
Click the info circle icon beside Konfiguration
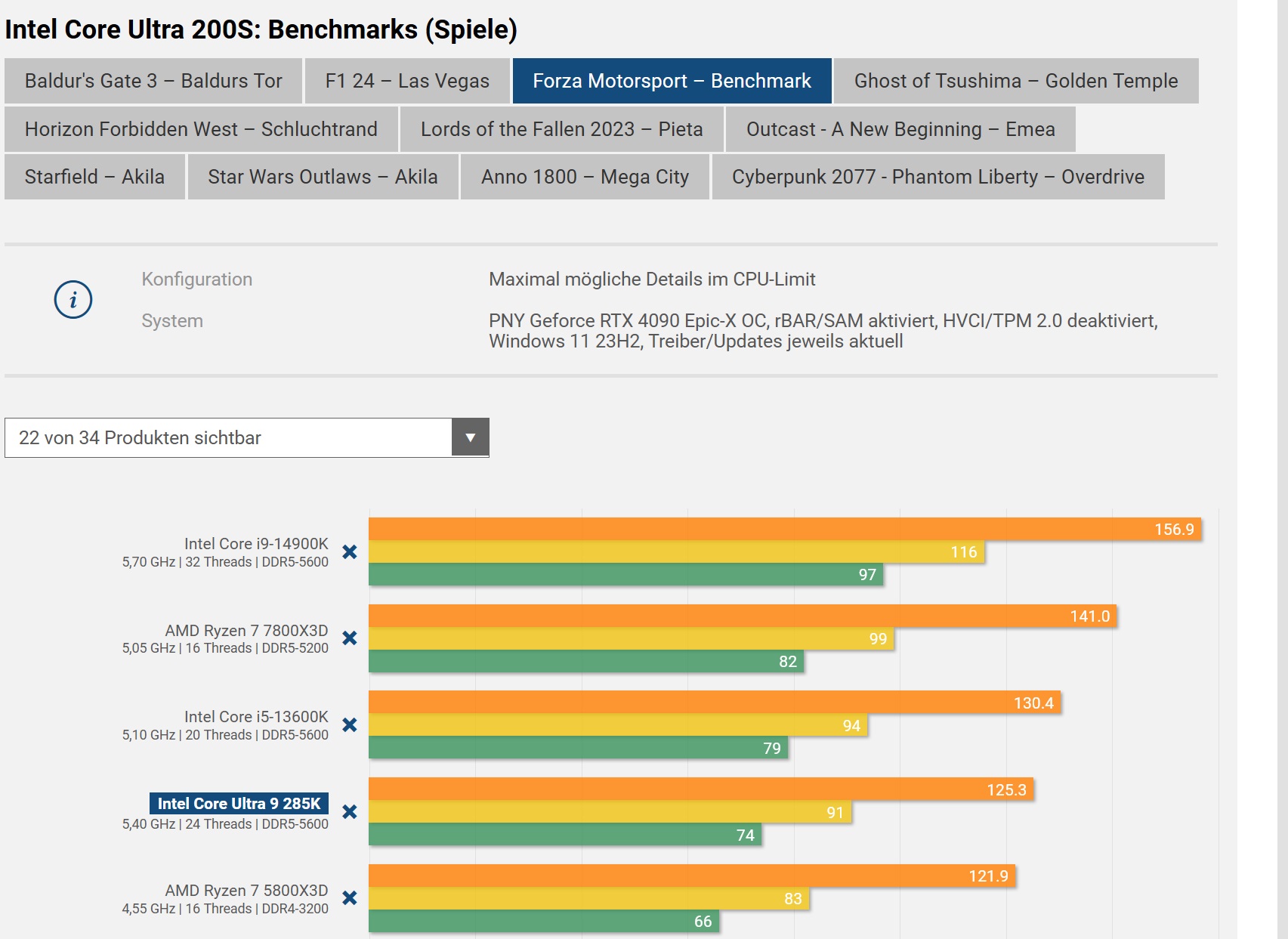(73, 300)
